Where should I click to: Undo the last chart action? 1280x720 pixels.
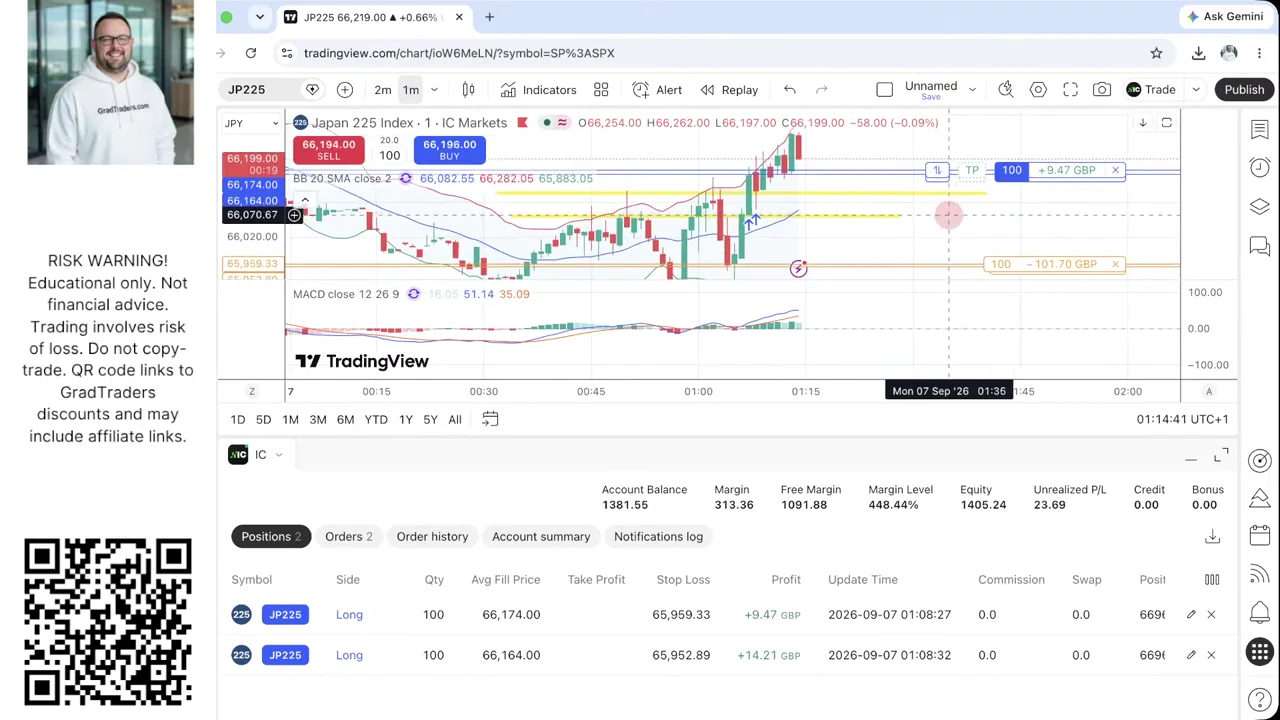point(789,90)
